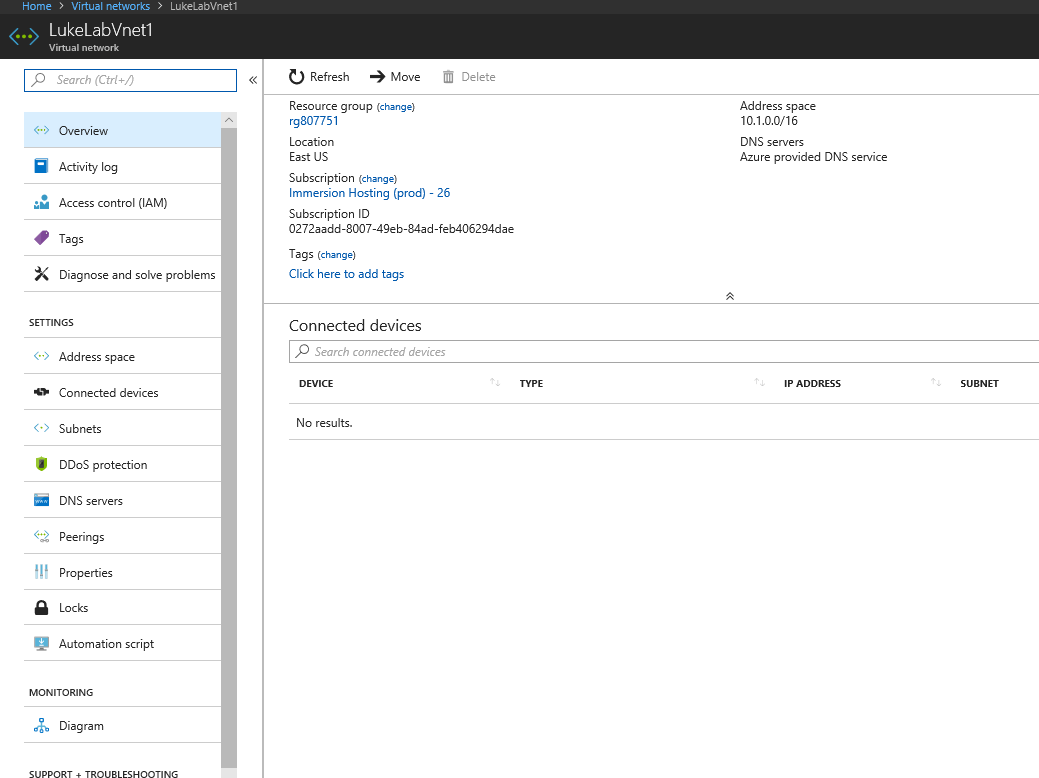
Task: Click the Subnets icon
Action: [x=41, y=428]
